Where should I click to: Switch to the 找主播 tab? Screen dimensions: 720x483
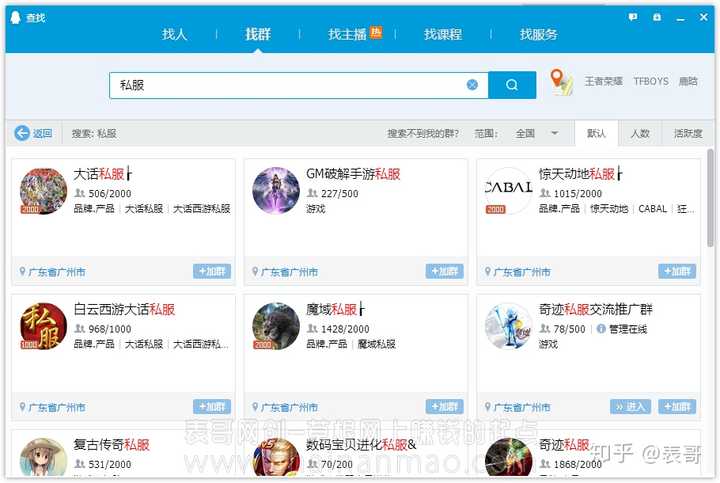pos(347,34)
